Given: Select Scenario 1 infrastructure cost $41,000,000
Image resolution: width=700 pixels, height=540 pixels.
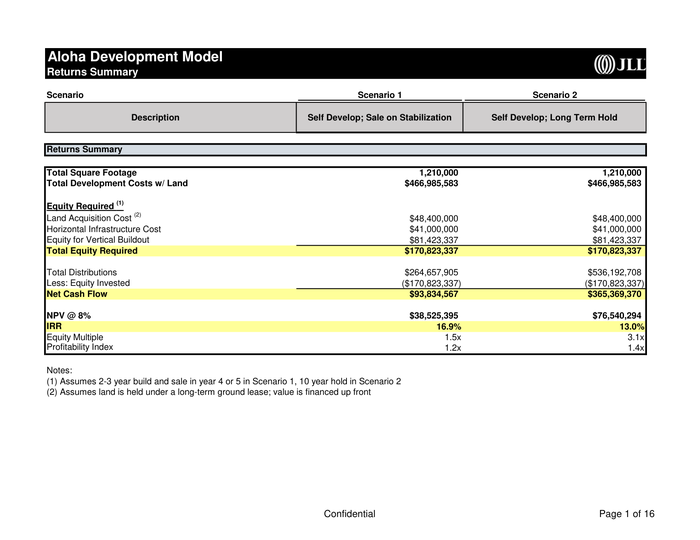Looking at the screenshot, I should coord(433,229).
